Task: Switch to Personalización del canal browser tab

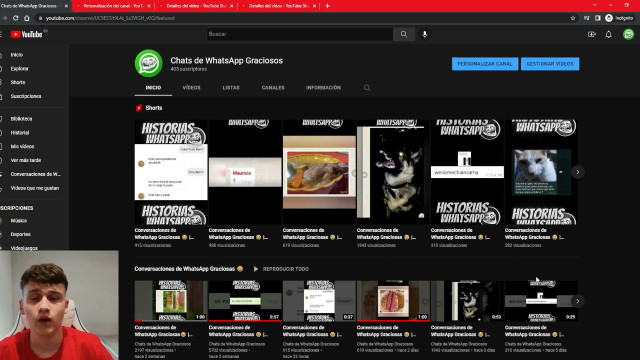Action: (112, 6)
